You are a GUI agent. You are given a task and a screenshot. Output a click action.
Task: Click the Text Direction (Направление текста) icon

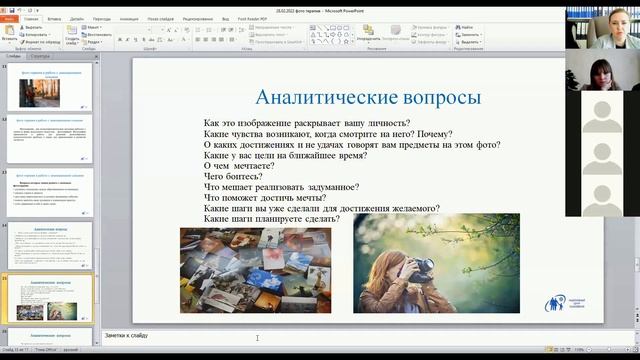(x=251, y=27)
